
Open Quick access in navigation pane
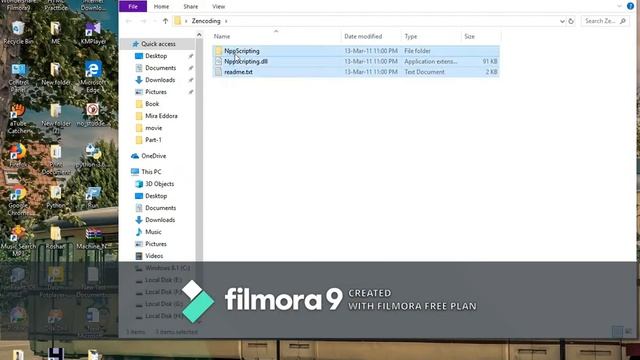158,44
